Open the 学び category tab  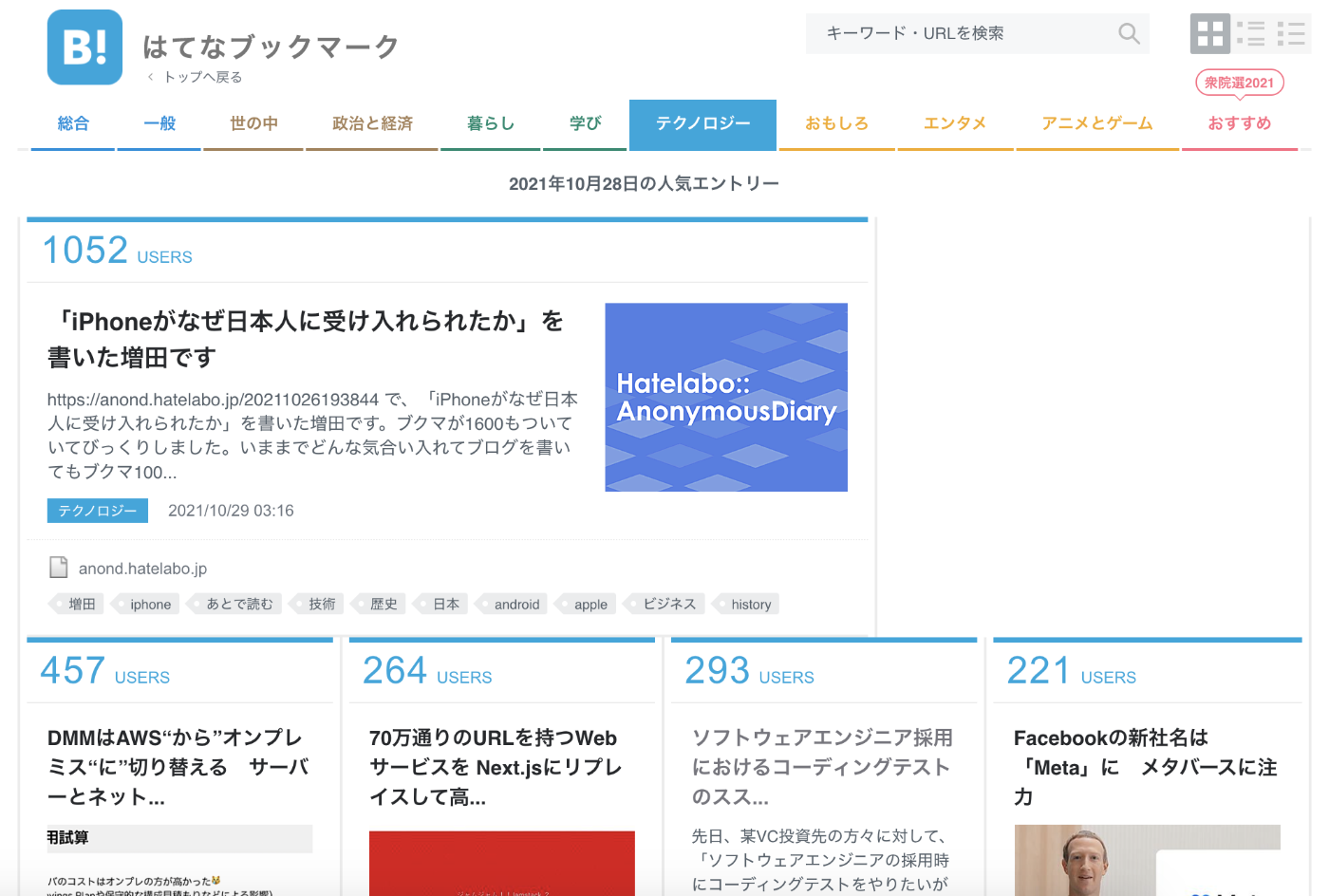pyautogui.click(x=585, y=124)
